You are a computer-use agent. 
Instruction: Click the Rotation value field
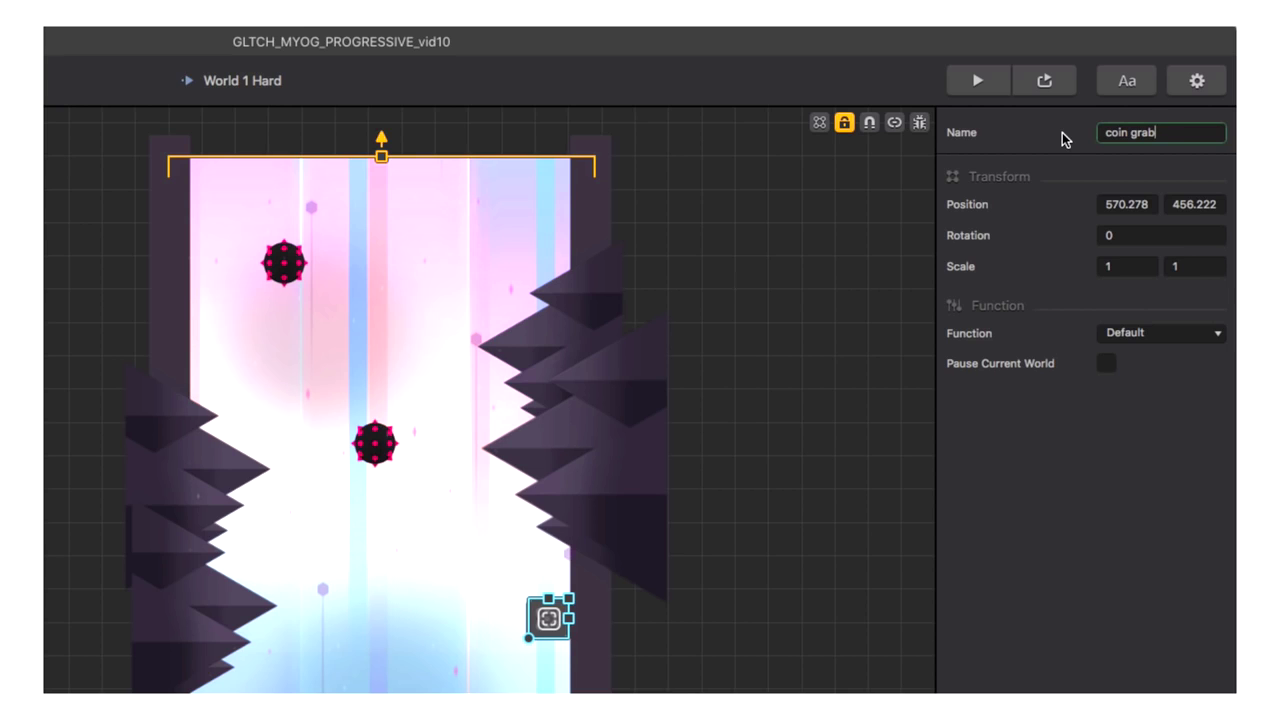pyautogui.click(x=1161, y=236)
